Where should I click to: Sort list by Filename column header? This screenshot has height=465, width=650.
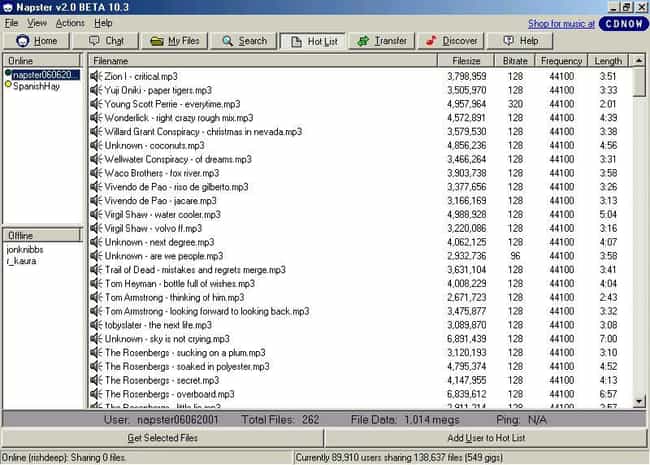point(263,61)
